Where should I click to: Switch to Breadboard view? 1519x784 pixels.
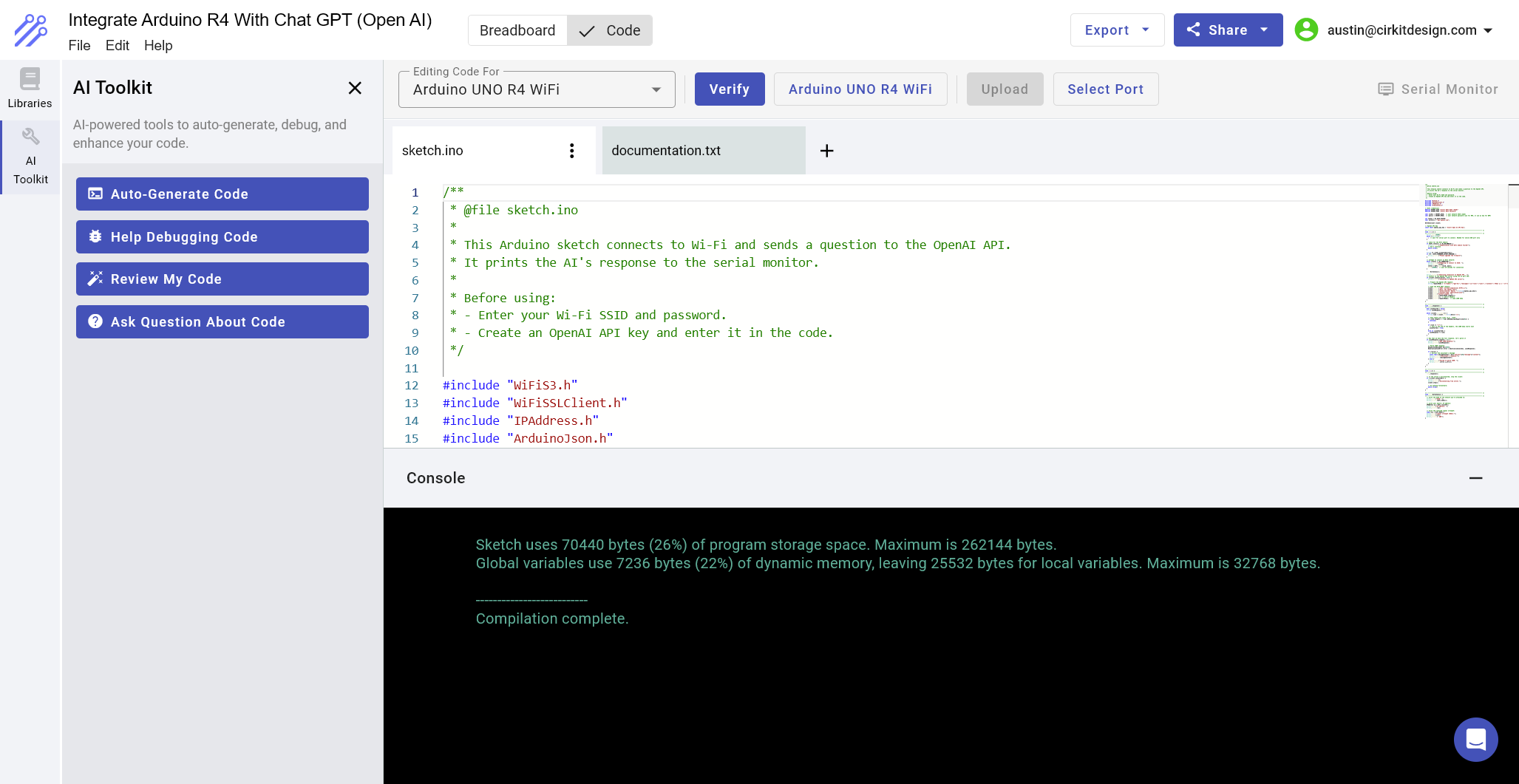pyautogui.click(x=517, y=30)
